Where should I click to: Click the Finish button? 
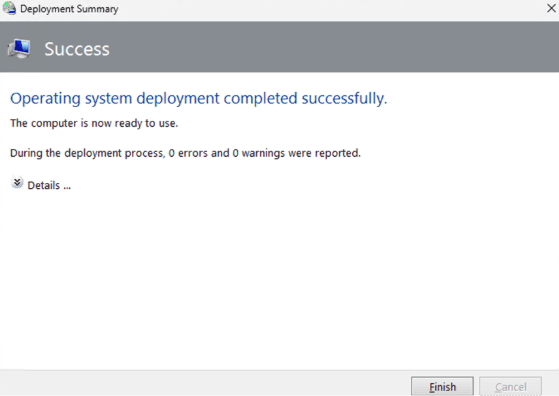(x=442, y=386)
